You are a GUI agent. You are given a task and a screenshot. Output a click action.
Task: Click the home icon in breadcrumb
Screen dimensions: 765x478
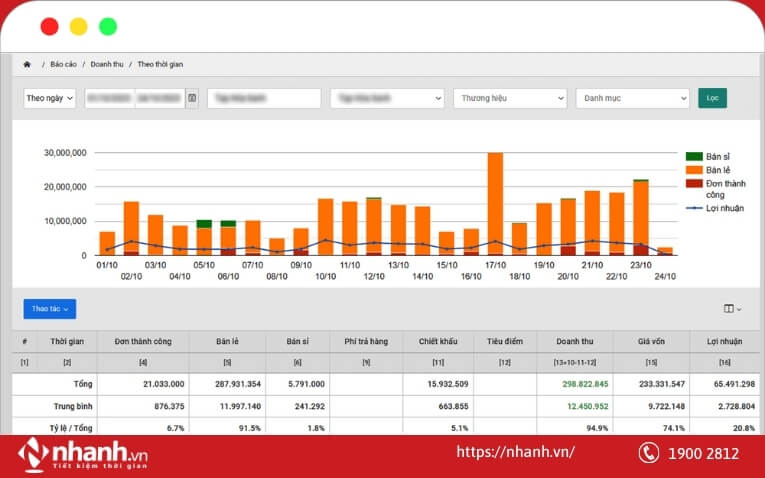point(27,64)
